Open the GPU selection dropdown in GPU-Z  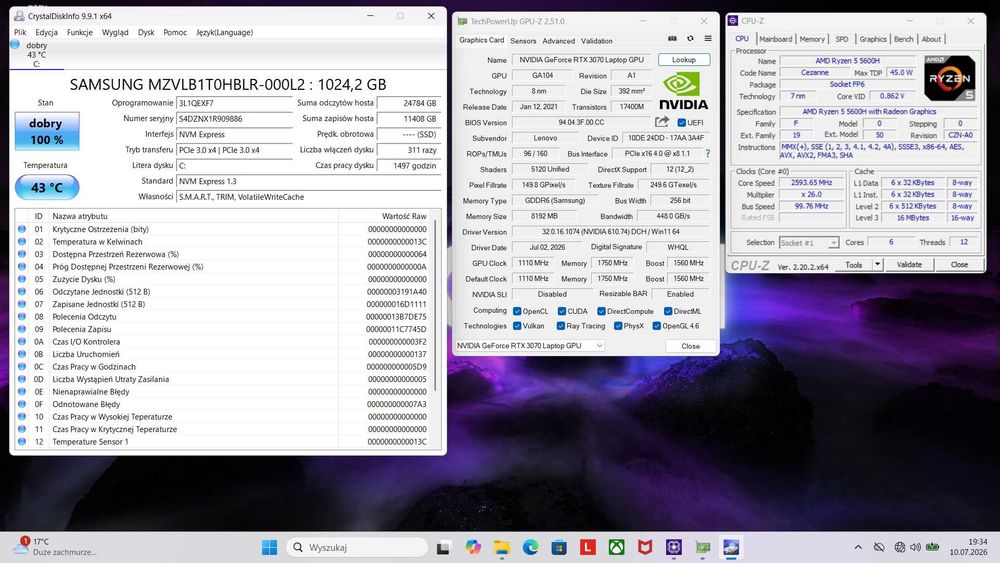pos(529,346)
